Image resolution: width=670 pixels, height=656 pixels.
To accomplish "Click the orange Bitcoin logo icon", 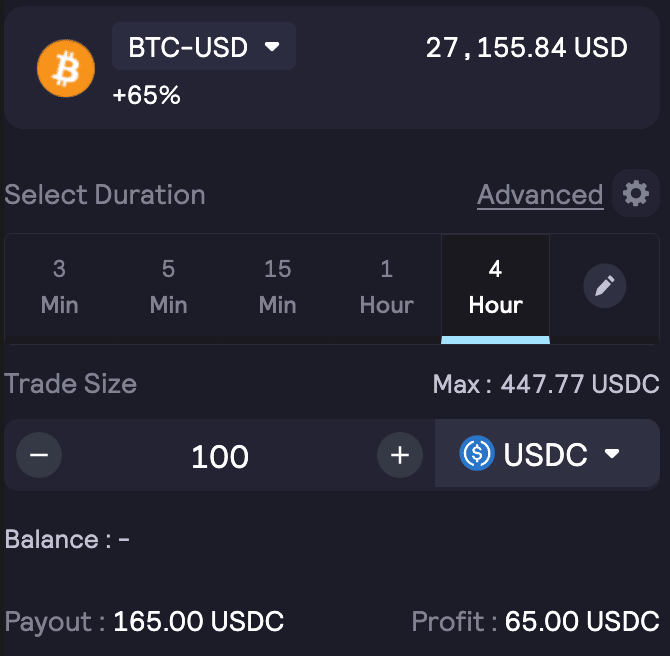I will (x=65, y=68).
